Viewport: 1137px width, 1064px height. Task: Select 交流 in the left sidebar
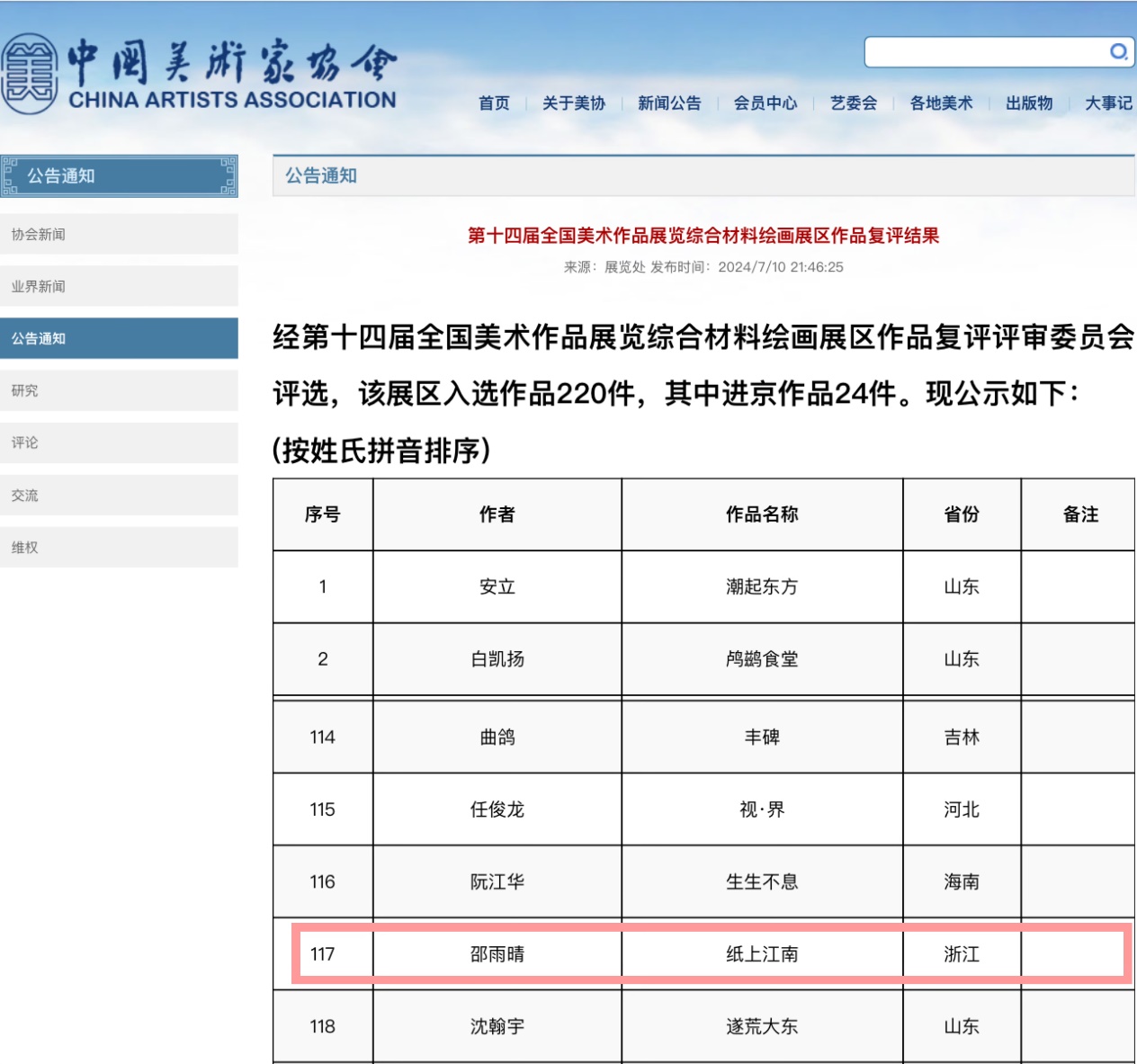tap(25, 496)
